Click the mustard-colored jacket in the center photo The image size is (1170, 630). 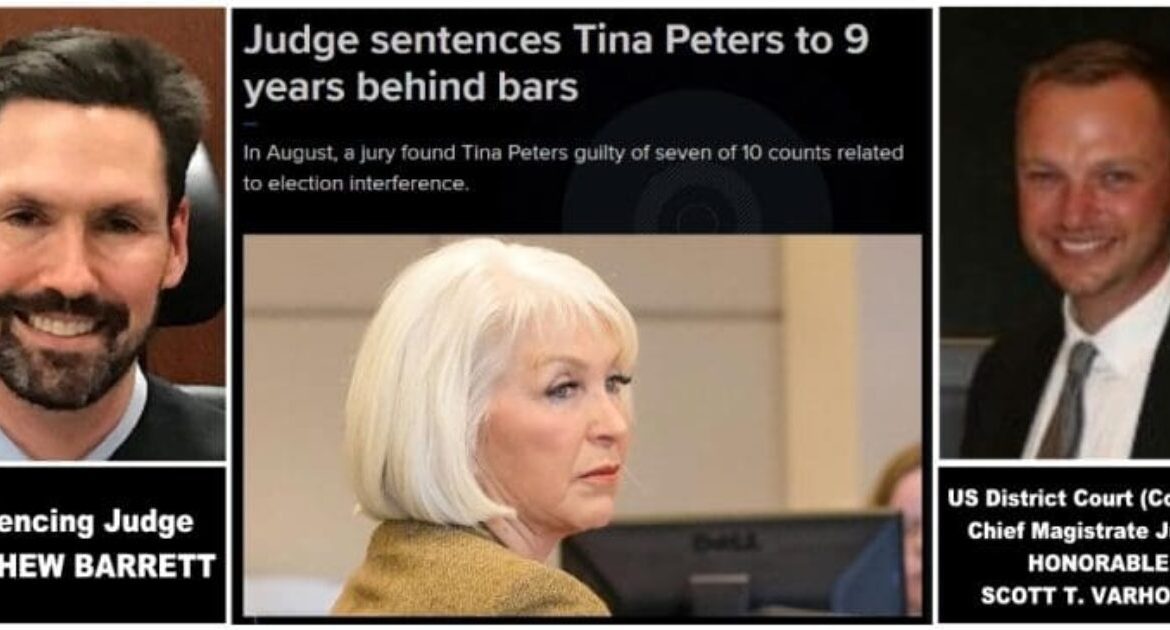coord(470,569)
